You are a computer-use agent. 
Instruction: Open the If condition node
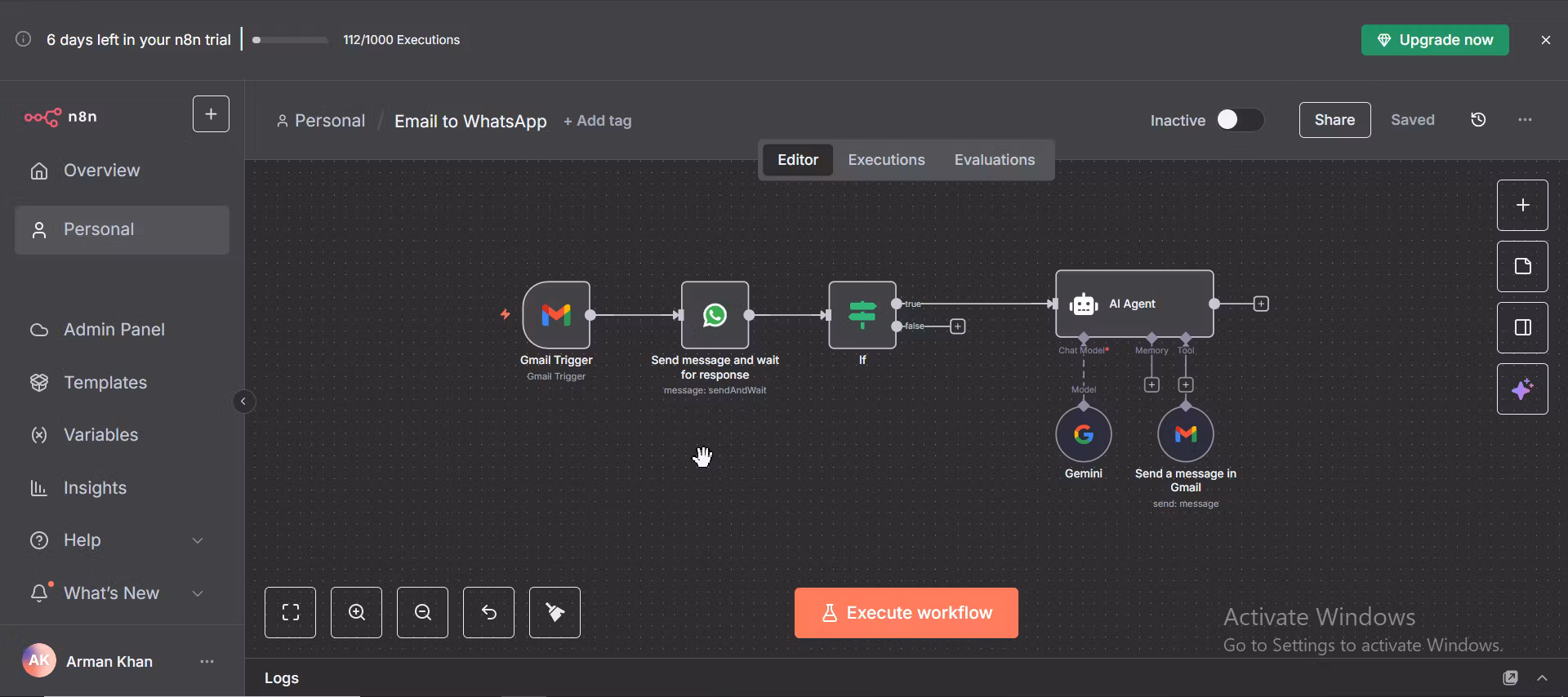[x=862, y=315]
